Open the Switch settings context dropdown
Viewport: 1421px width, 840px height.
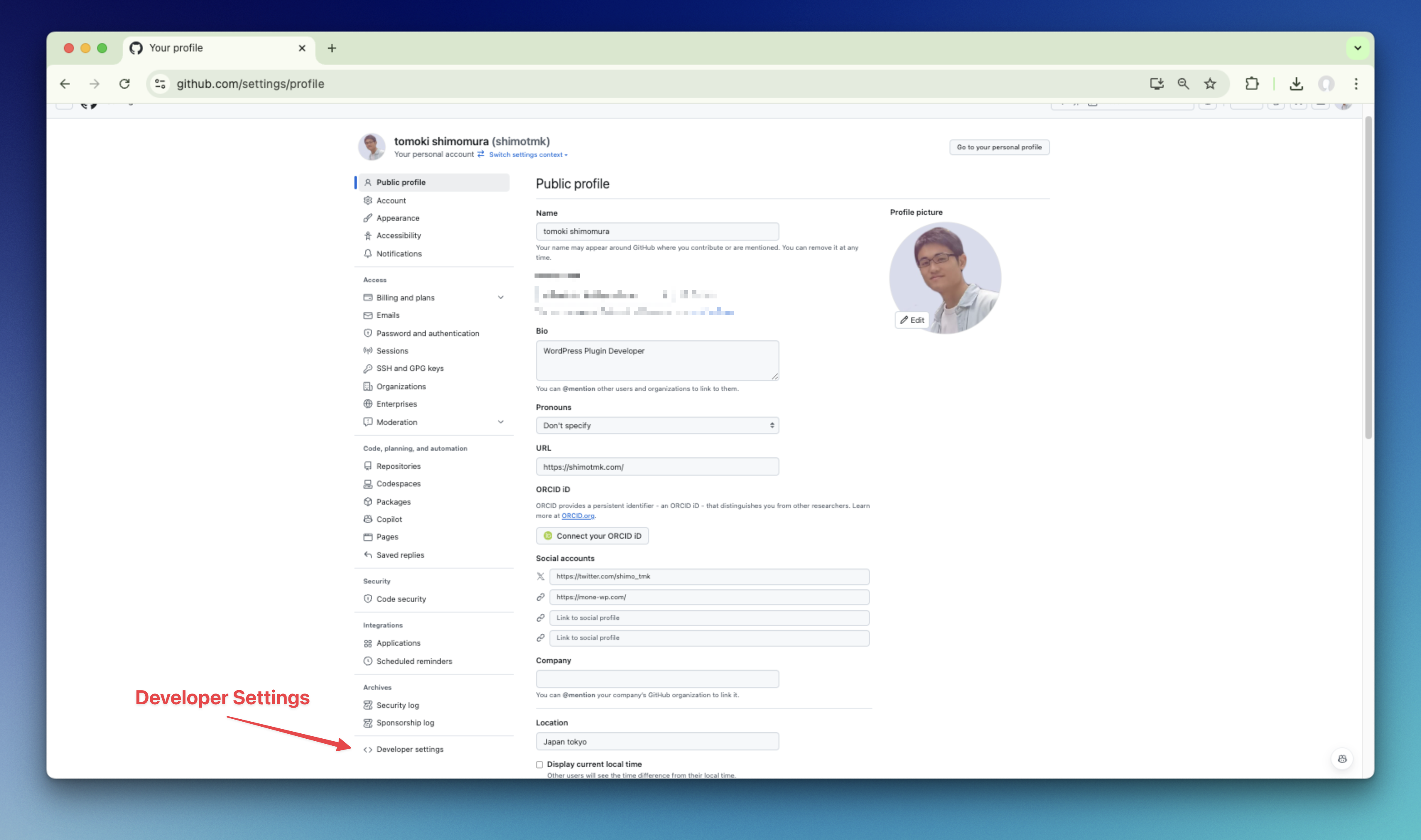point(527,154)
